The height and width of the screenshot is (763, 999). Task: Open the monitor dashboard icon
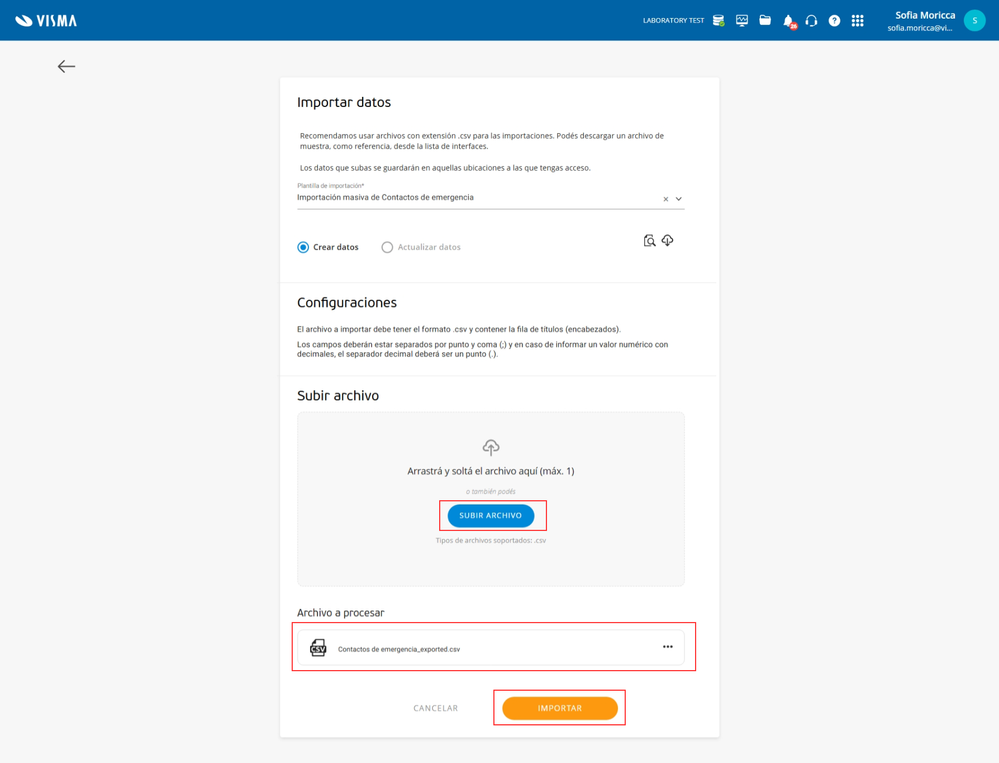[742, 20]
